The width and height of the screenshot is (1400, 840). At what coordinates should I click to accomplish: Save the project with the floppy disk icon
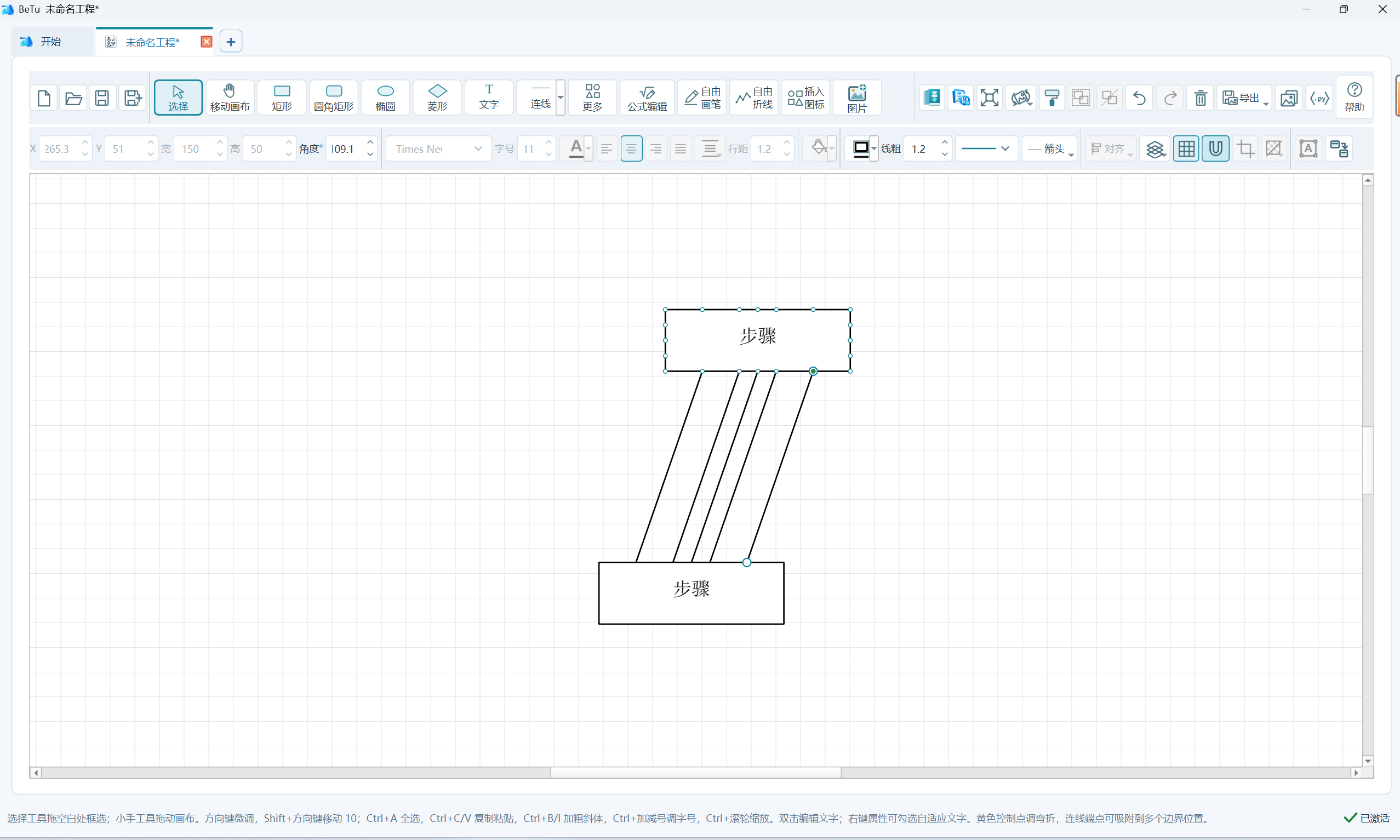pos(102,98)
